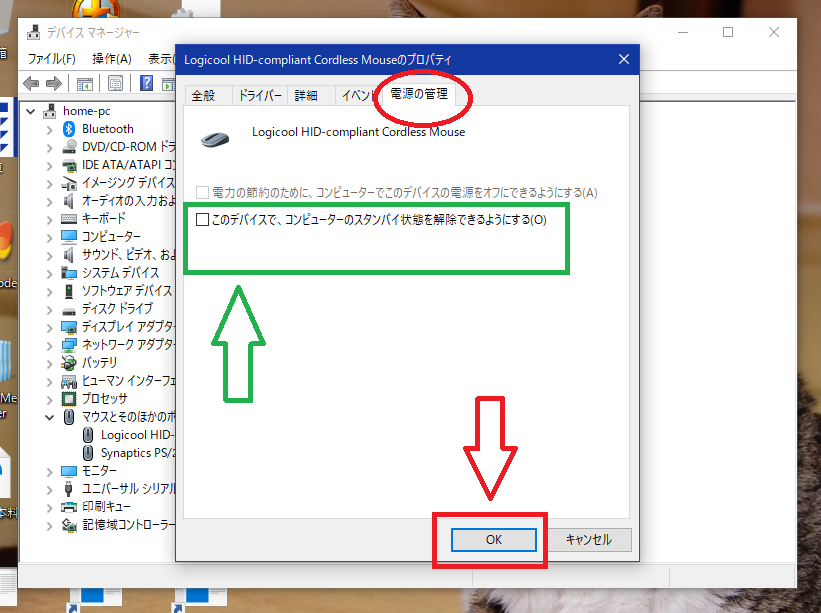Collapse the home-pc root node
This screenshot has width=821, height=613.
(30, 111)
